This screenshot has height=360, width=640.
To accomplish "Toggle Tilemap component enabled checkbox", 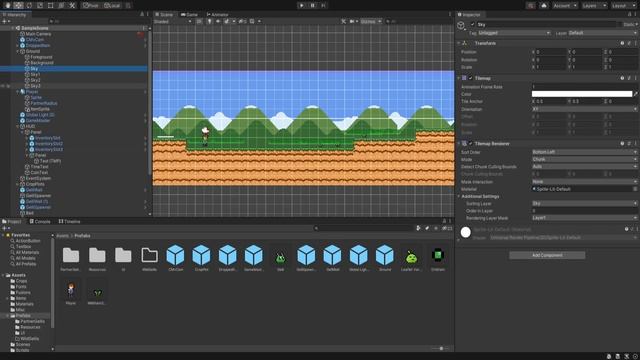I will [471, 78].
